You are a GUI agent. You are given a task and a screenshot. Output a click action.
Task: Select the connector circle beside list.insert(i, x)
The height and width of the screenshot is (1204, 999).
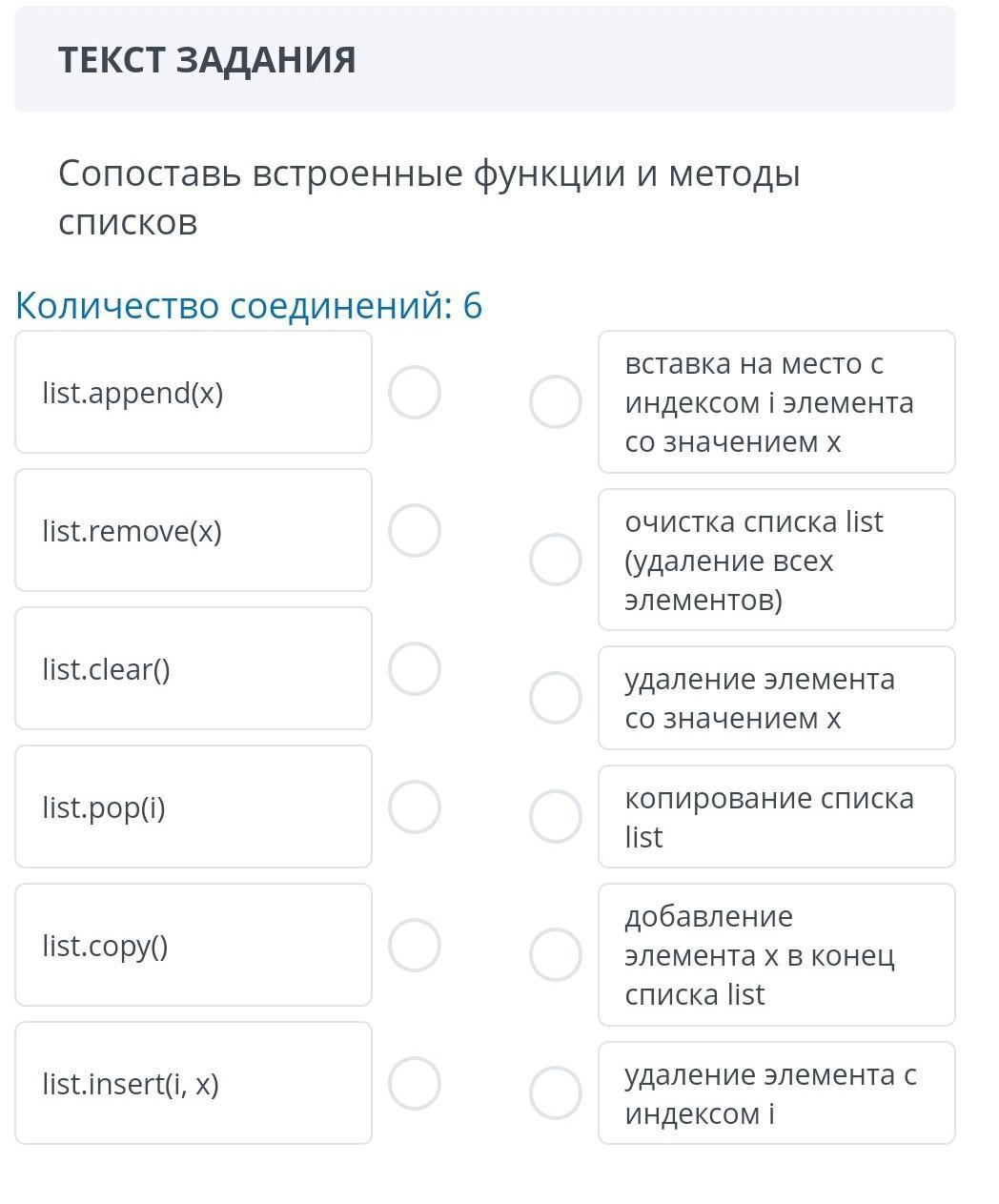click(x=415, y=1083)
